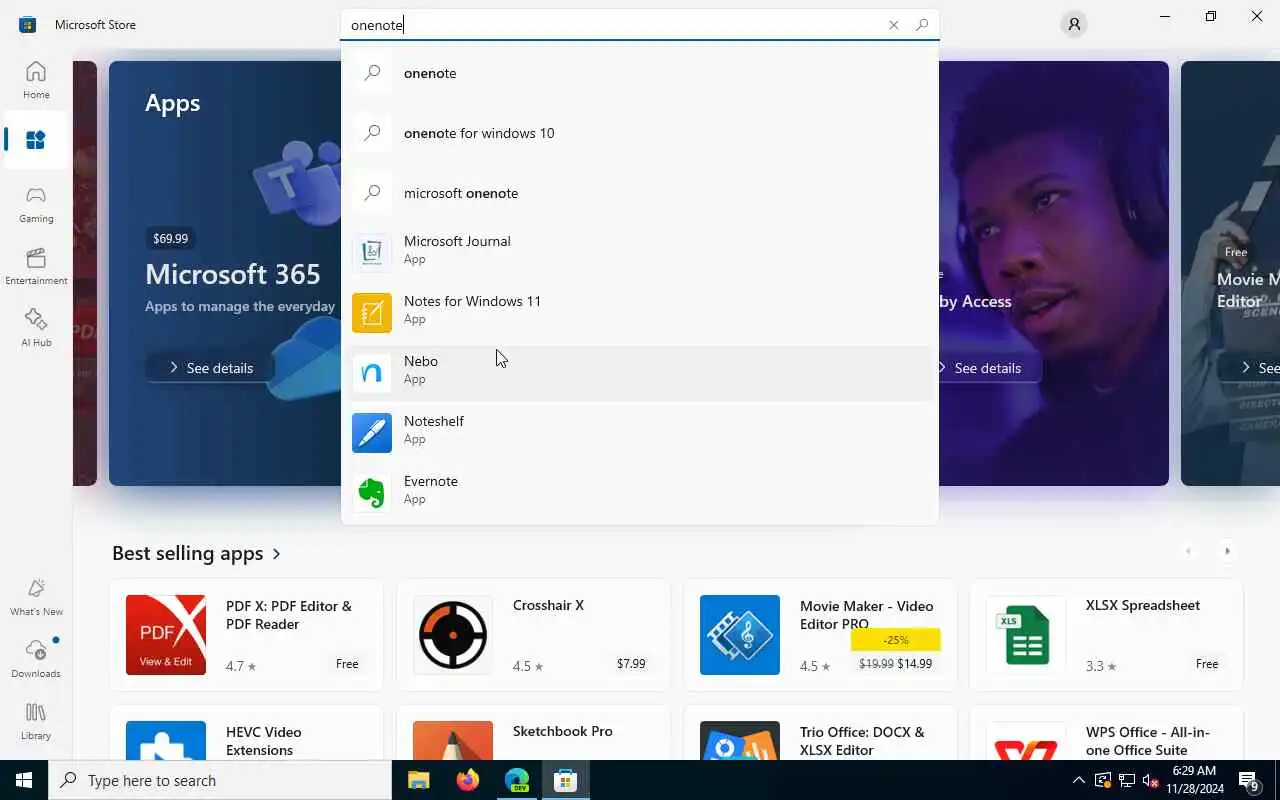Open the Sketchbook Pro card
The image size is (1280, 800).
(533, 733)
